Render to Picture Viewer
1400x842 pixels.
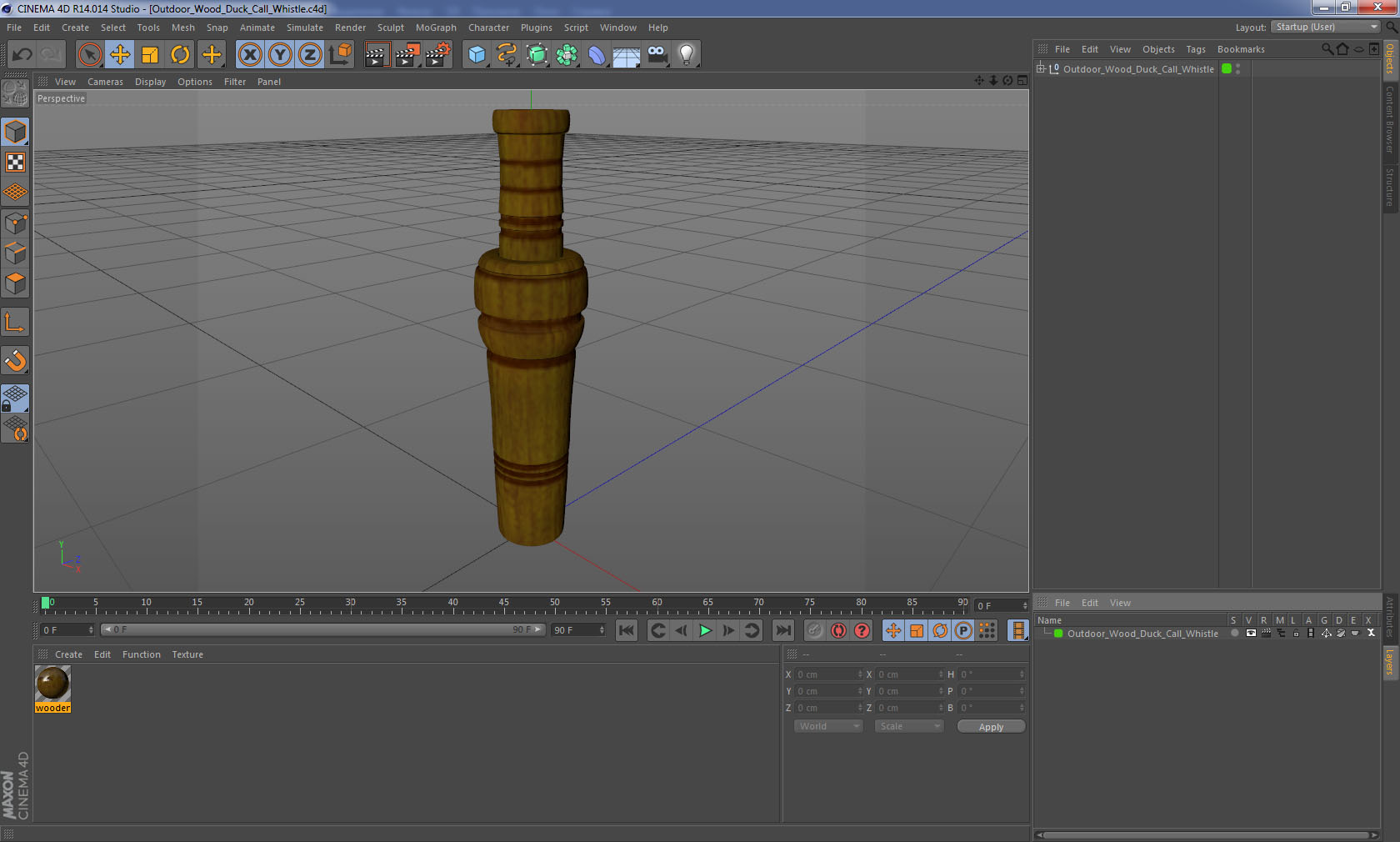point(407,55)
